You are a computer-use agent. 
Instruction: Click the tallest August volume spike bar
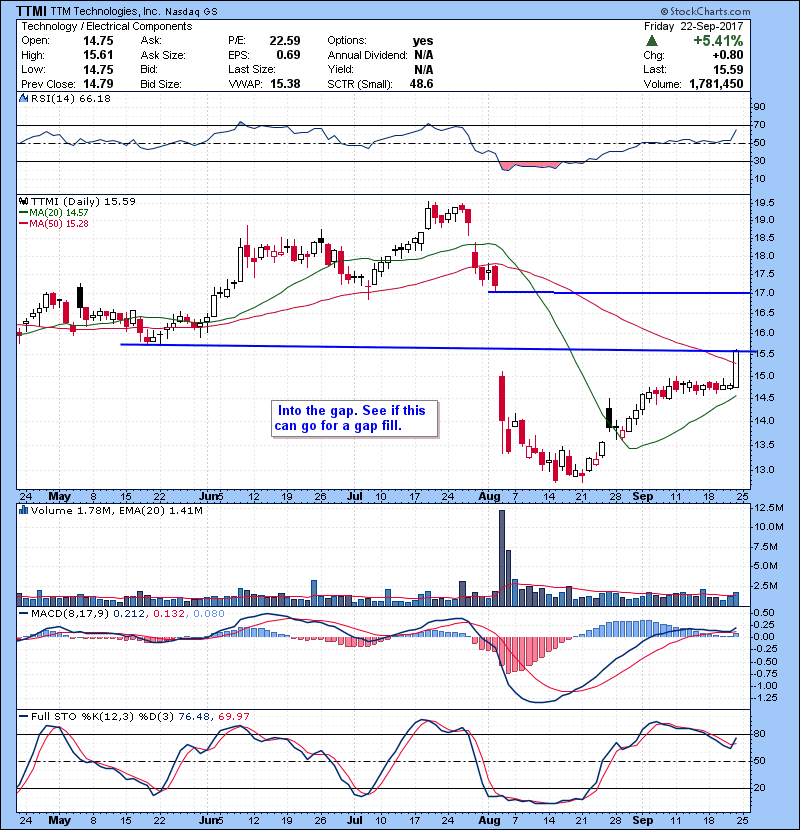[502, 558]
